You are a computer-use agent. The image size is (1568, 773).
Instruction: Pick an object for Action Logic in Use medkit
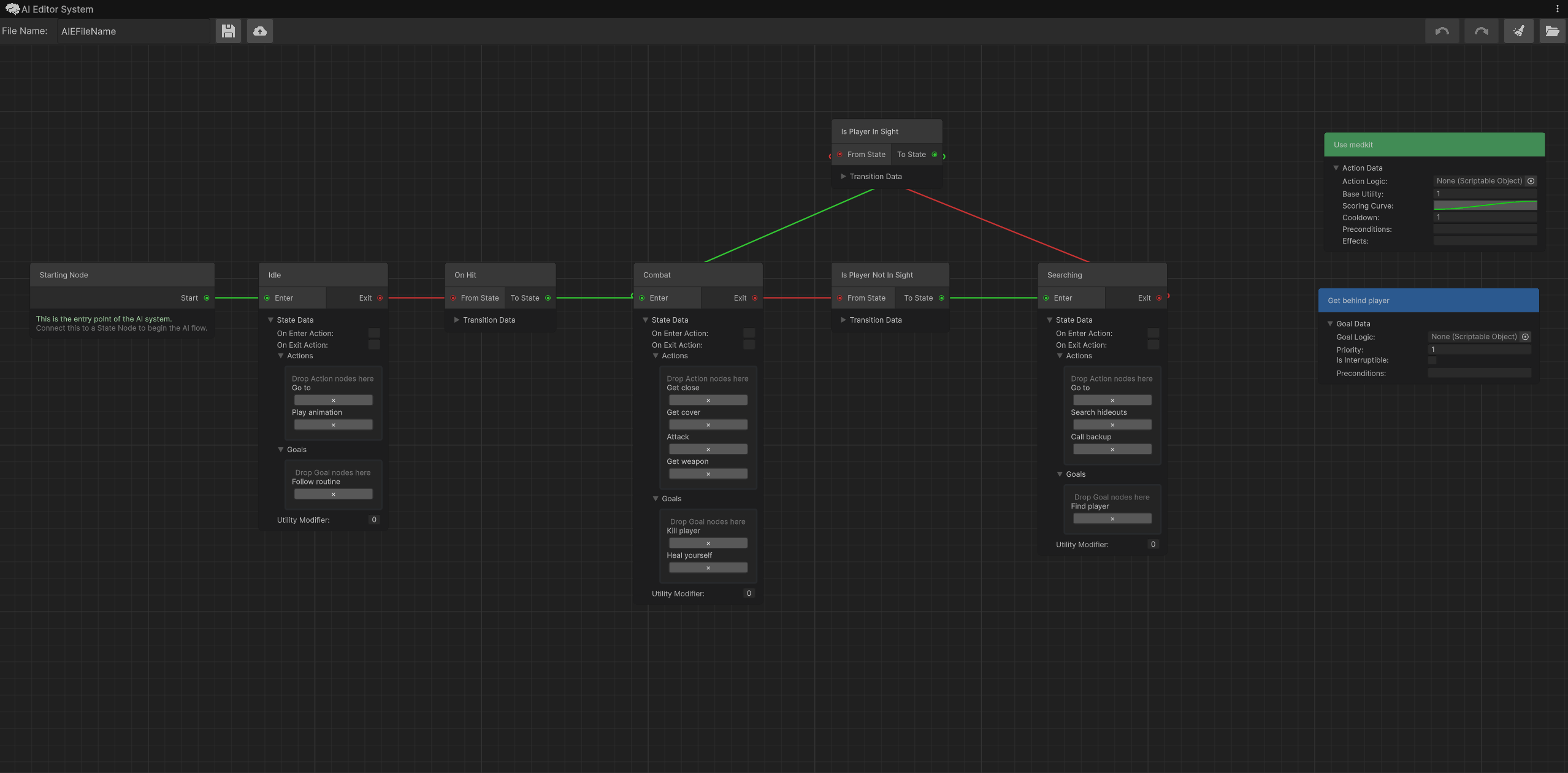click(1531, 180)
